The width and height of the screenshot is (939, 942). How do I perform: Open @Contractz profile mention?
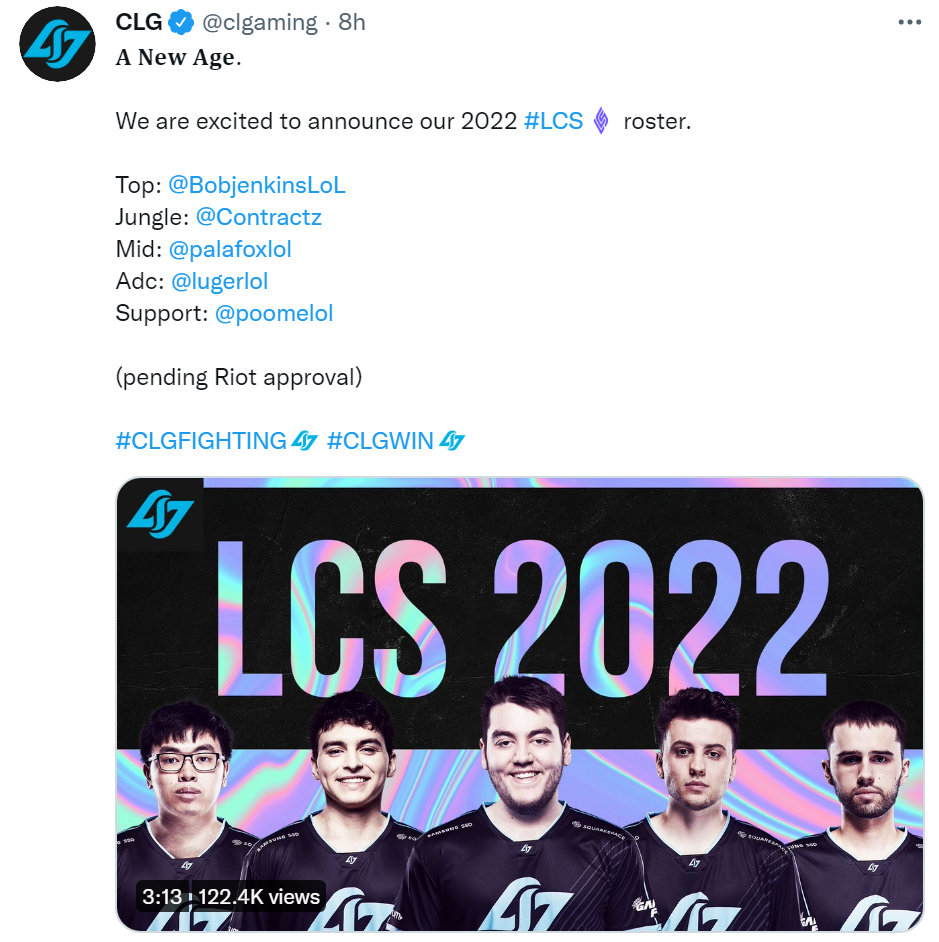[x=259, y=217]
